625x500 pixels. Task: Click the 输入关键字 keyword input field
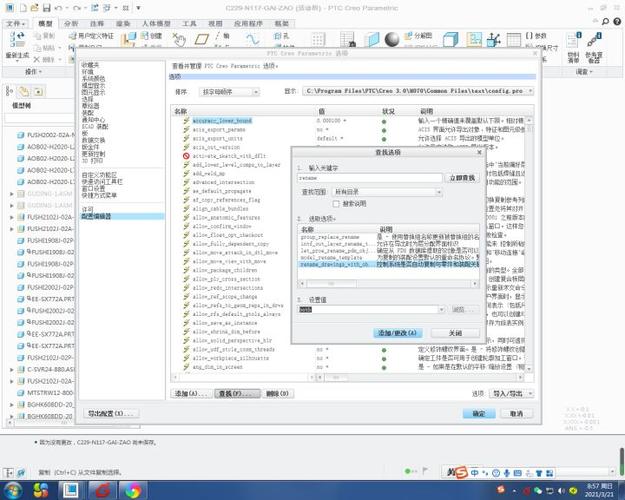[370, 178]
